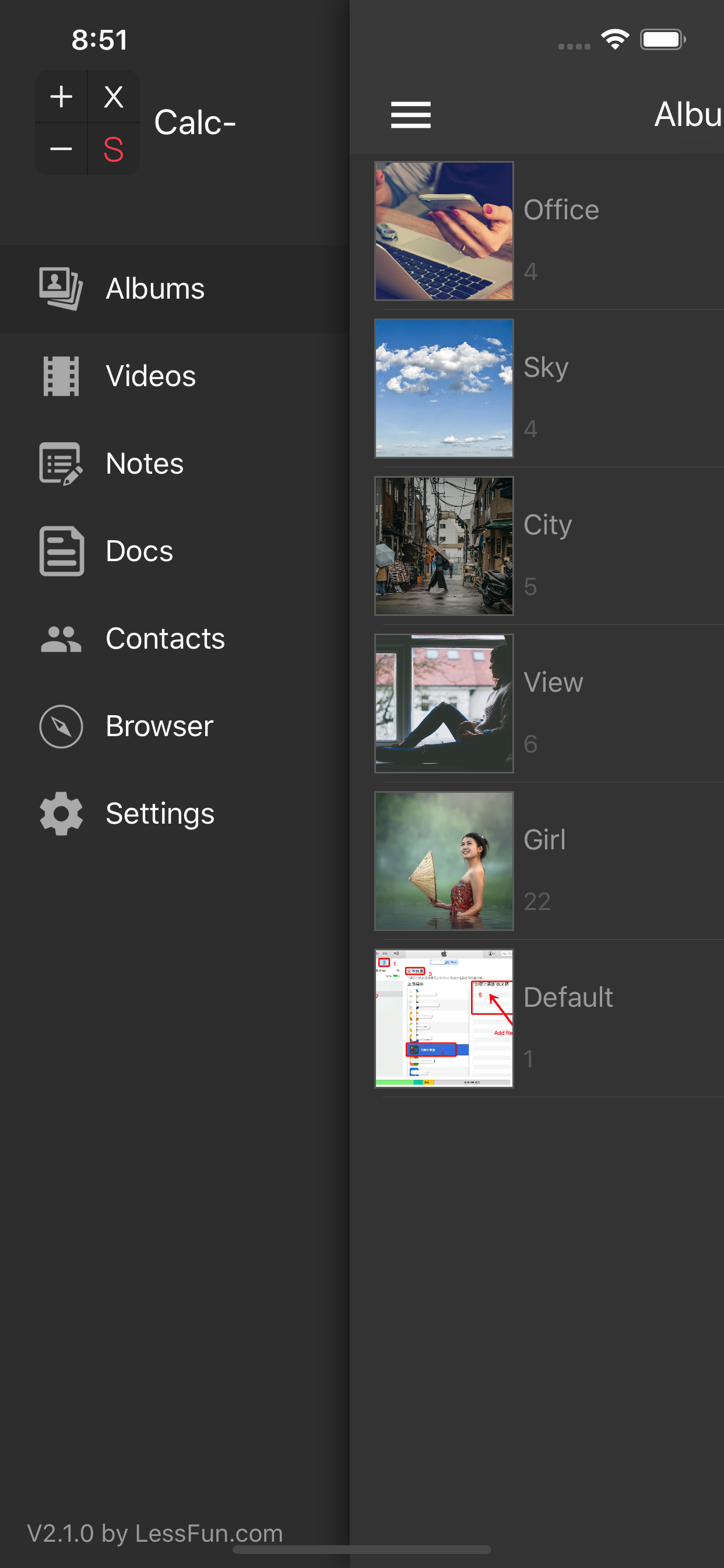Select the Videos filmstrip icon
Image resolution: width=724 pixels, height=1568 pixels.
coord(61,376)
